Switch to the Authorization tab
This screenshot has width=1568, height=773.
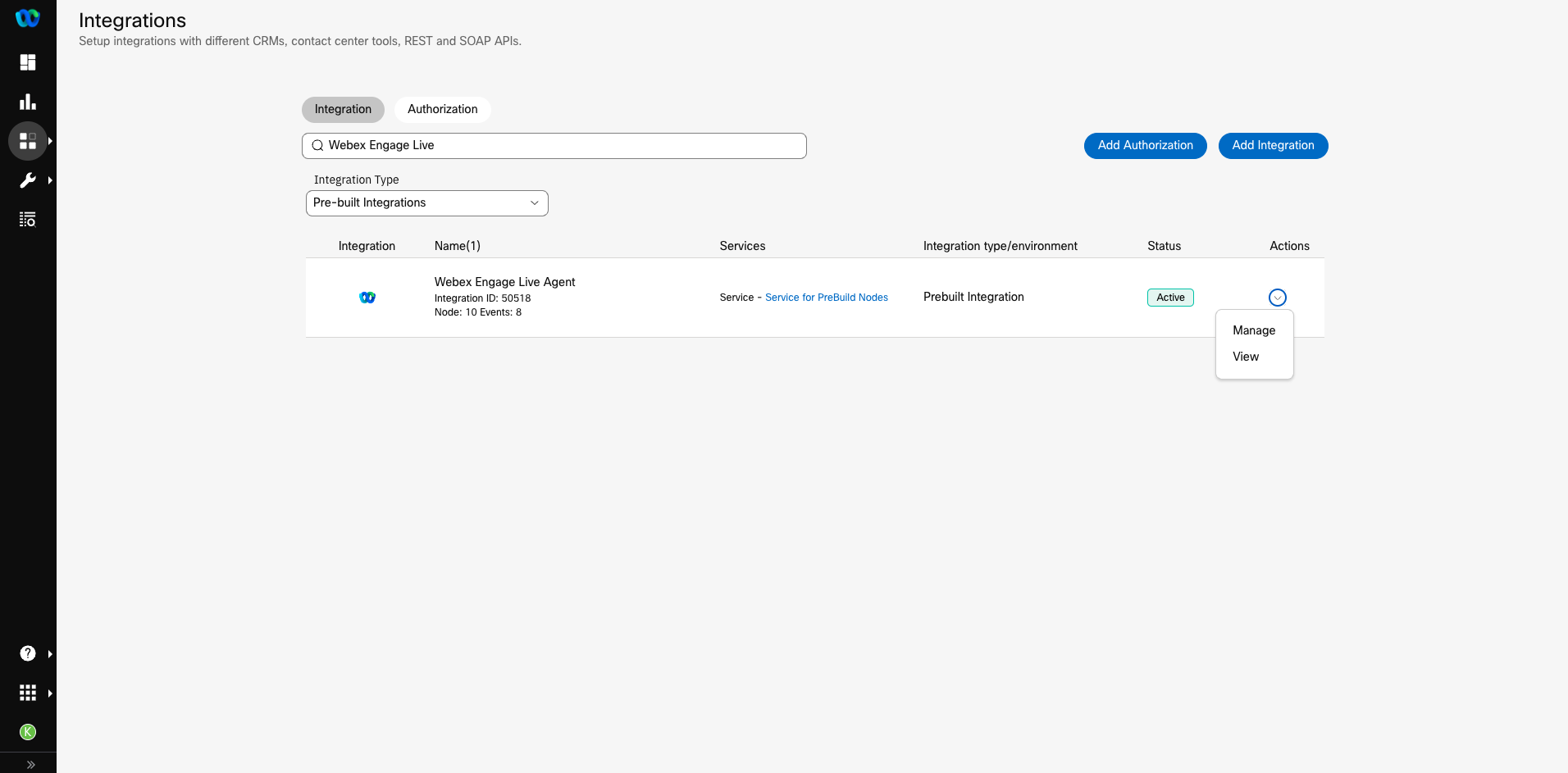[443, 110]
